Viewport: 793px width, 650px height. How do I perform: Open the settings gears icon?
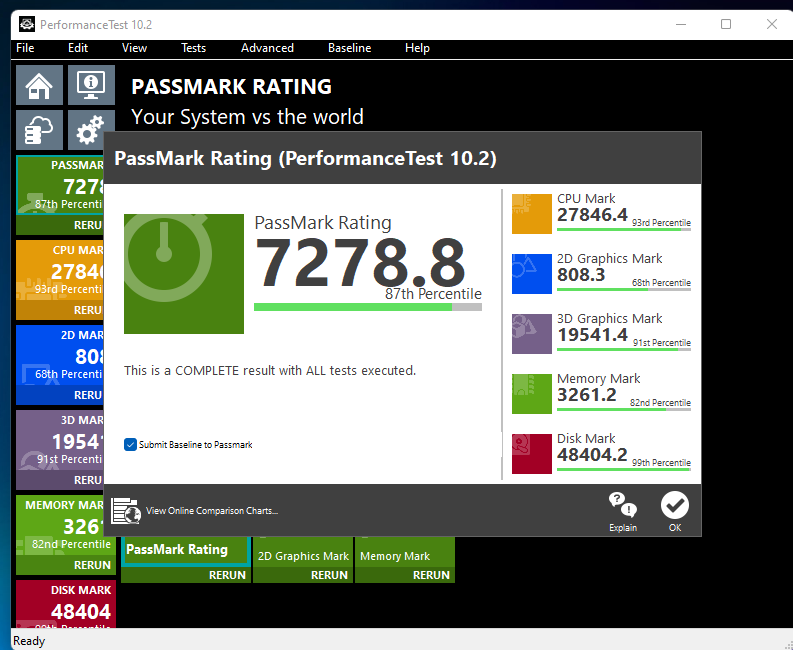pos(91,130)
